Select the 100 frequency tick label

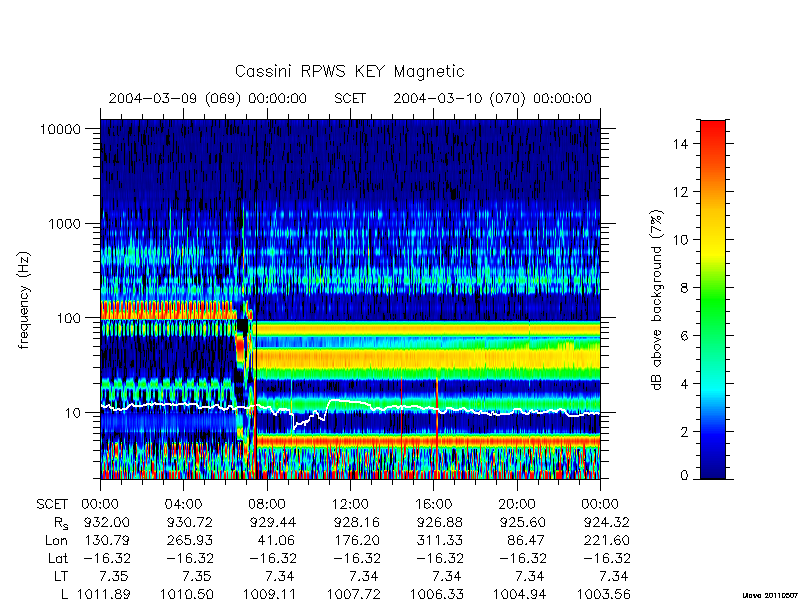69,318
